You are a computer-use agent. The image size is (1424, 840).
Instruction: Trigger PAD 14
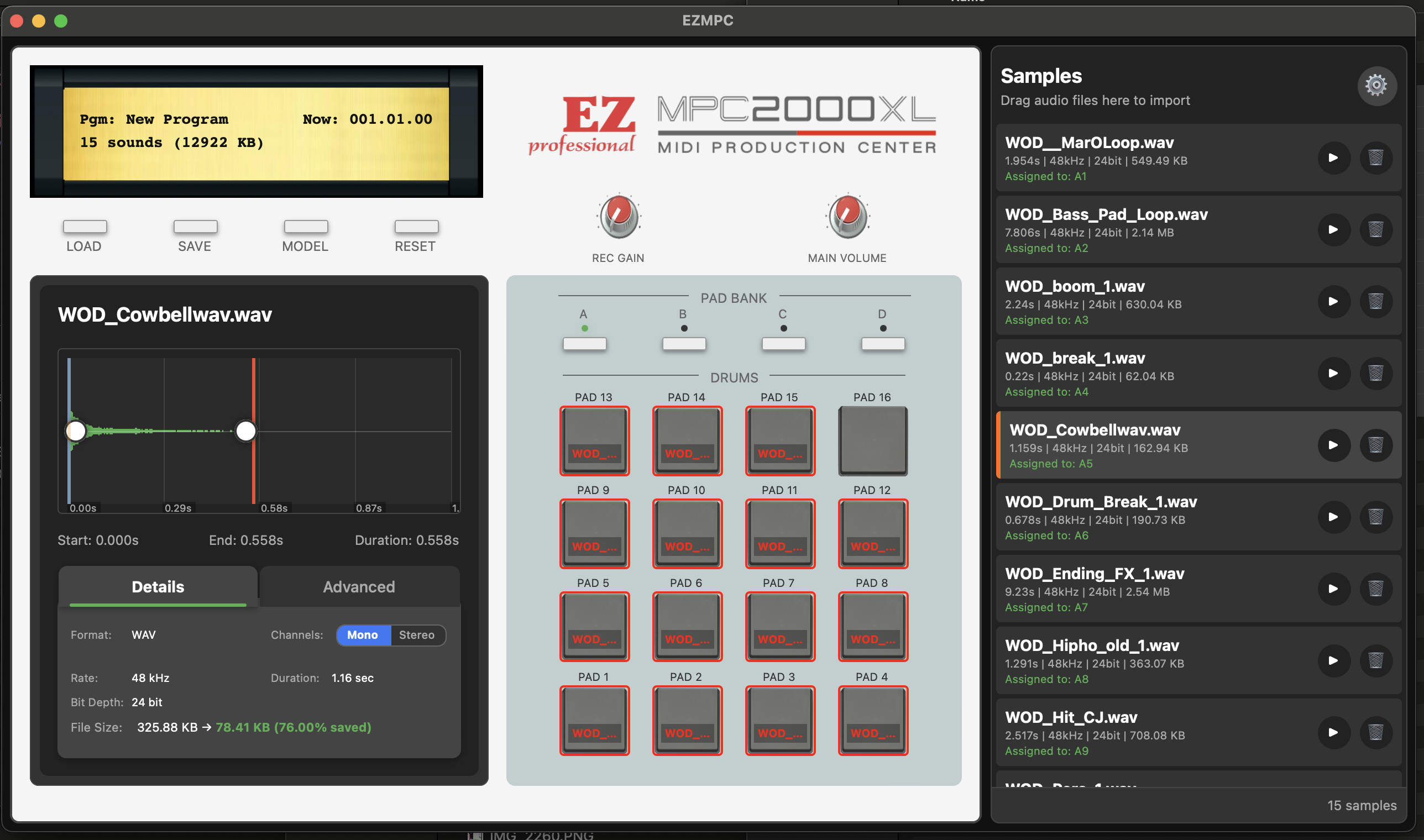point(687,441)
